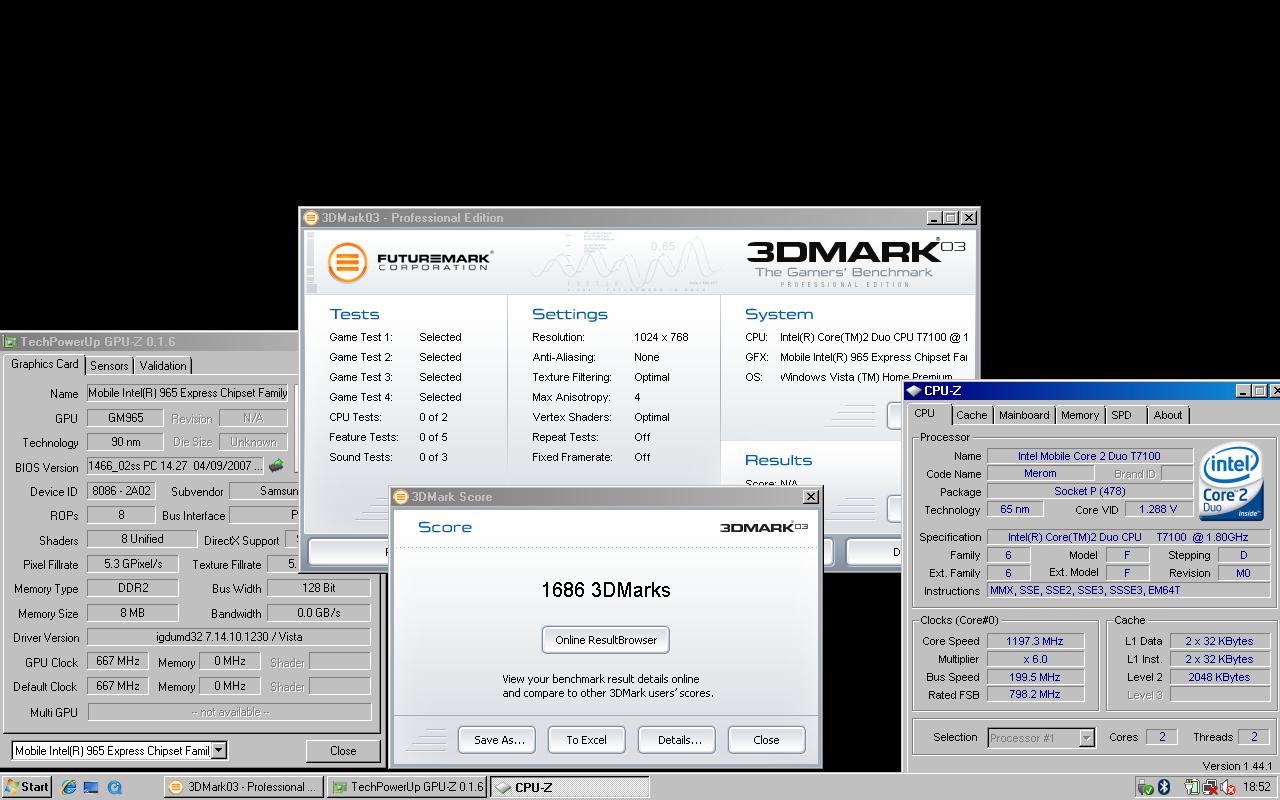The image size is (1280, 800).
Task: Click the CPU-Z title bar icon
Action: click(914, 391)
